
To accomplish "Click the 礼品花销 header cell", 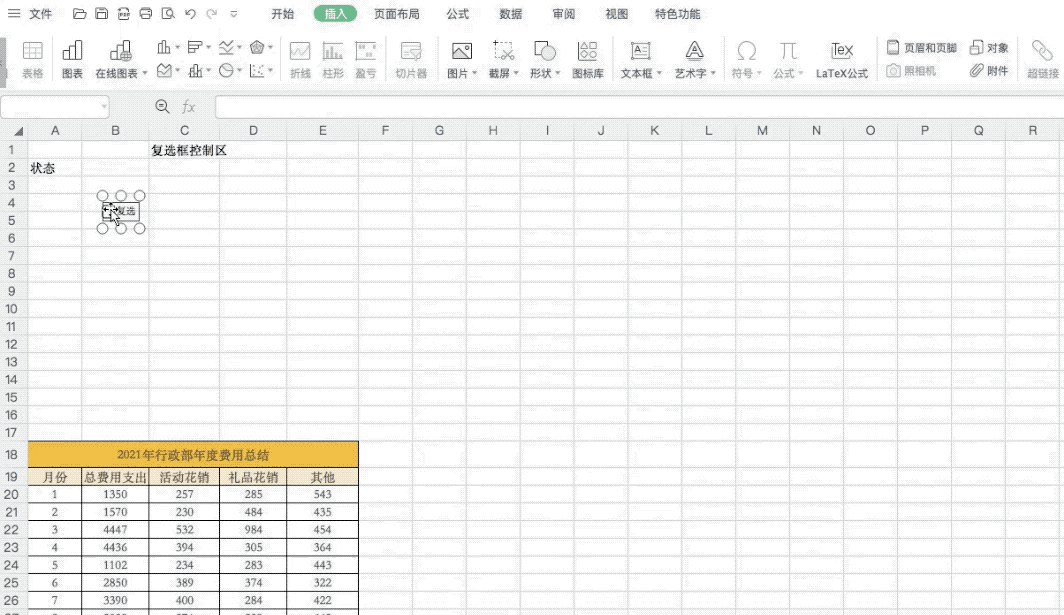I will [x=253, y=477].
